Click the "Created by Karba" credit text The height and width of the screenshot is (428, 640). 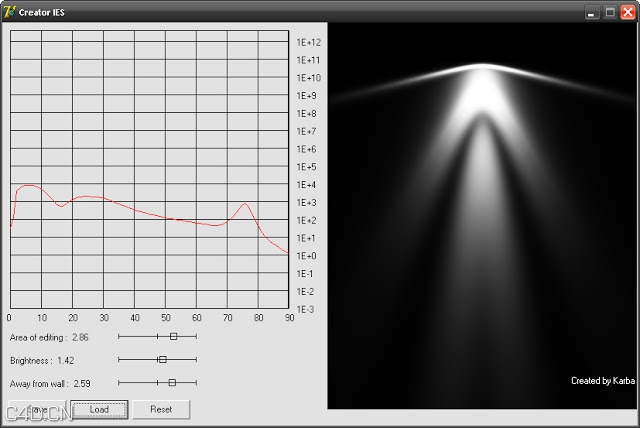(x=602, y=381)
